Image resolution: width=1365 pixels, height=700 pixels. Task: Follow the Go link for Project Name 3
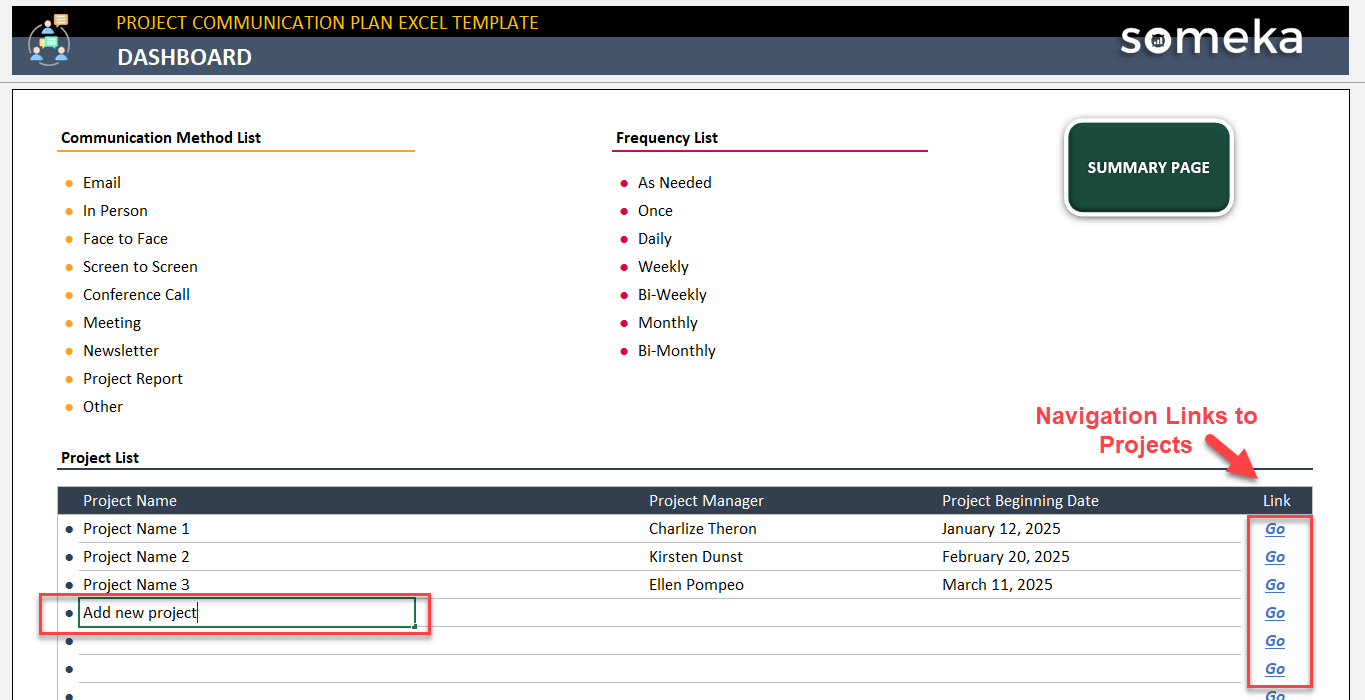[1274, 585]
